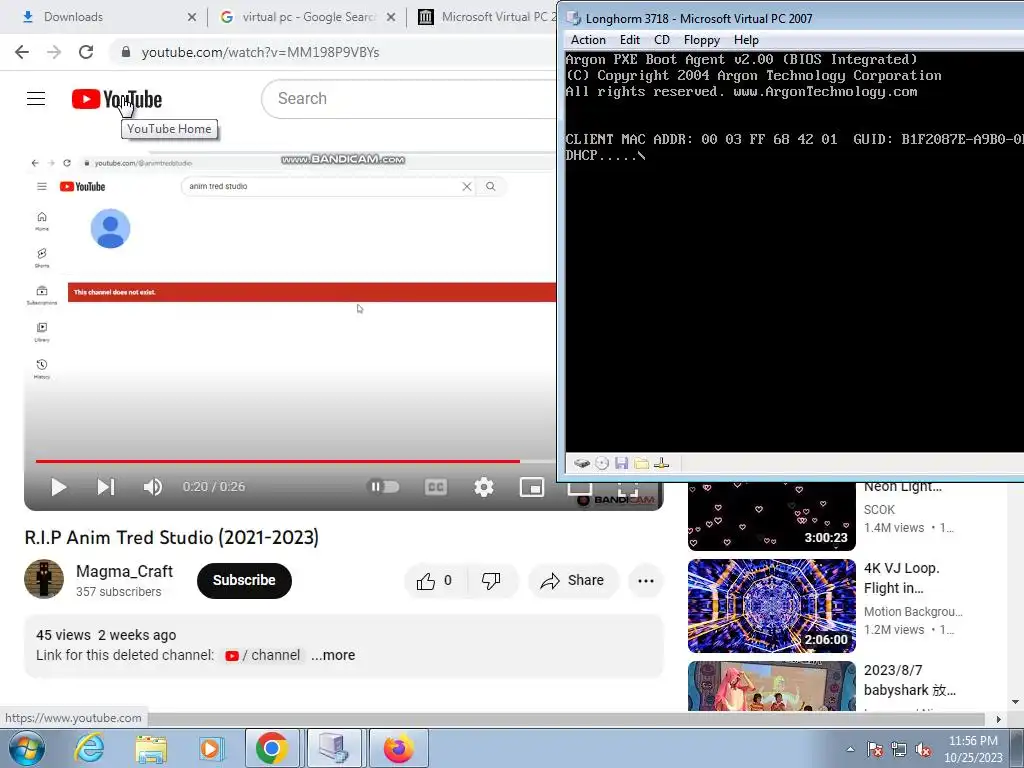The height and width of the screenshot is (768, 1024).
Task: Skip to the next video
Action: click(106, 487)
